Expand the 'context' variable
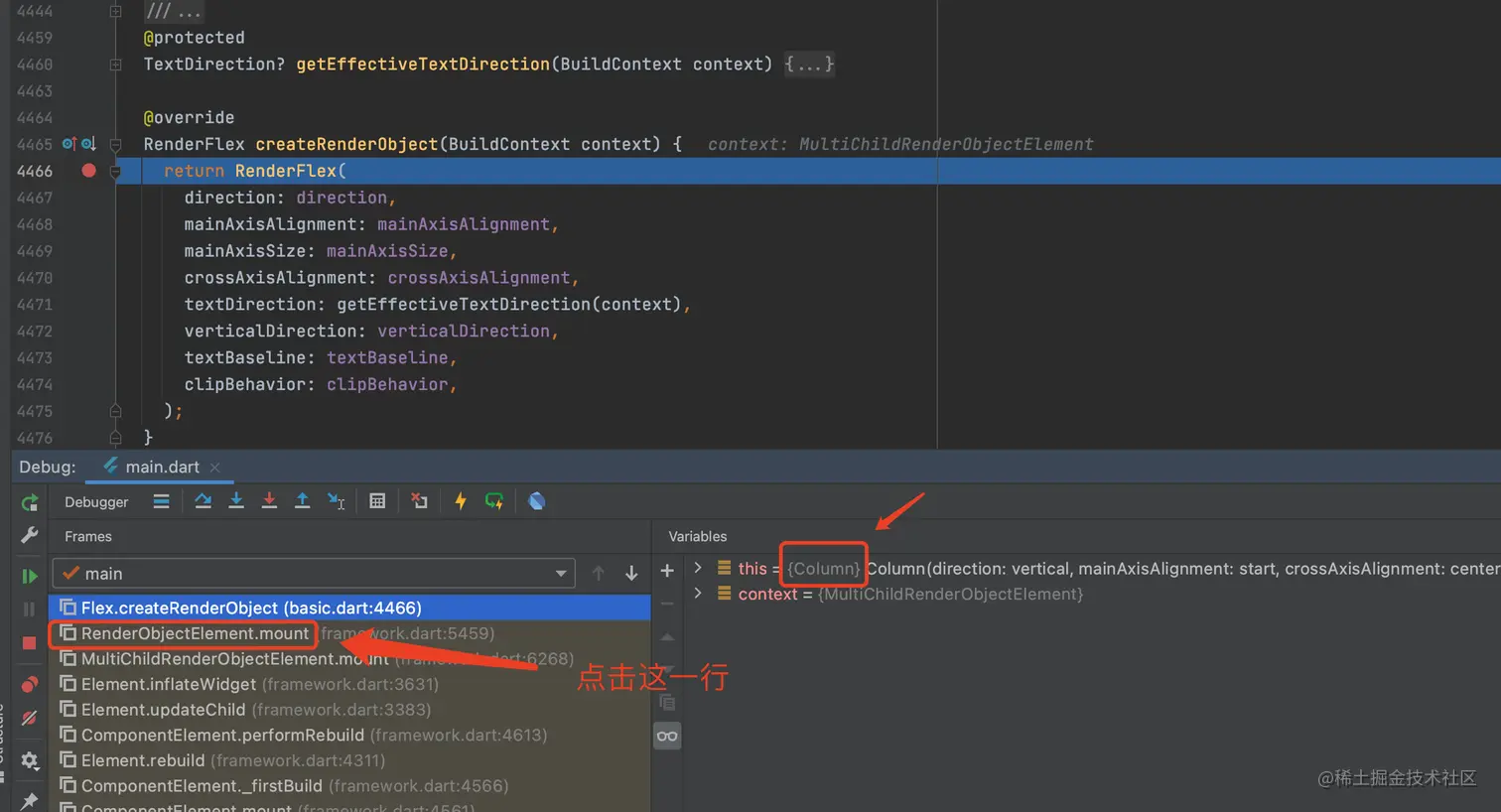1501x812 pixels. (x=698, y=594)
